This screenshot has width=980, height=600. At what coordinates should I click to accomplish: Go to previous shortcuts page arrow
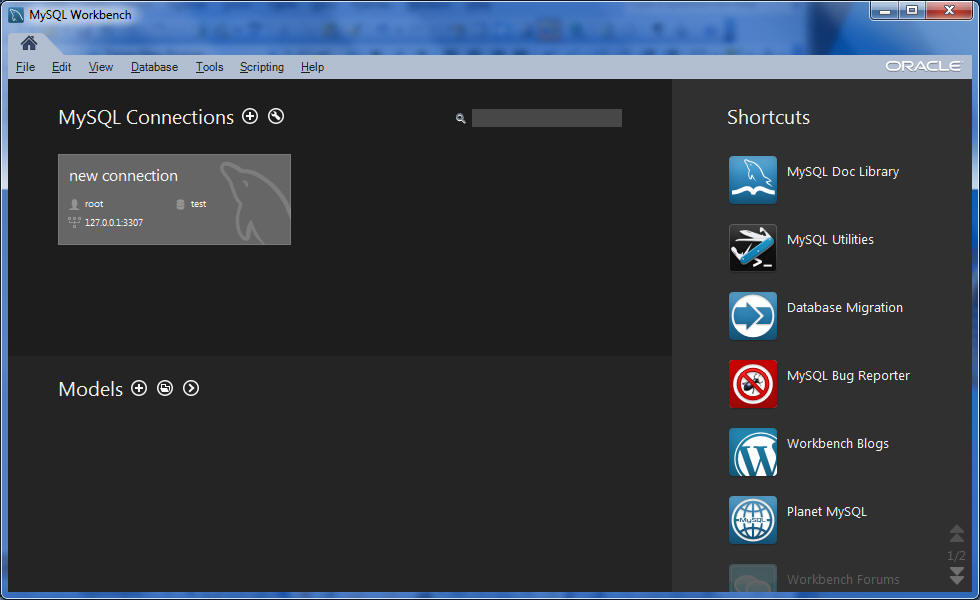(957, 533)
